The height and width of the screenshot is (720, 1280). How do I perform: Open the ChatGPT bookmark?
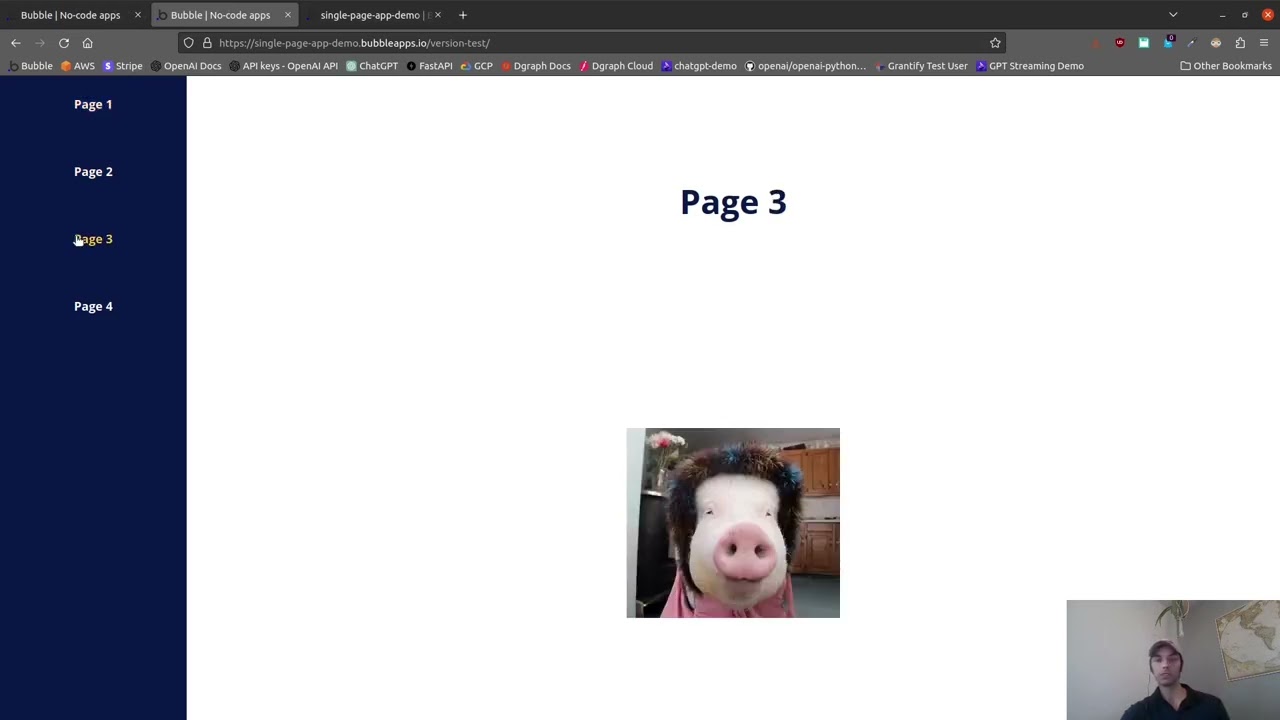coord(372,66)
